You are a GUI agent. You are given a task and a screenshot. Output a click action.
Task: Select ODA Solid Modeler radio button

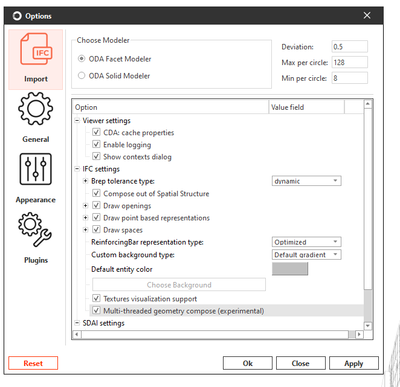pos(81,76)
